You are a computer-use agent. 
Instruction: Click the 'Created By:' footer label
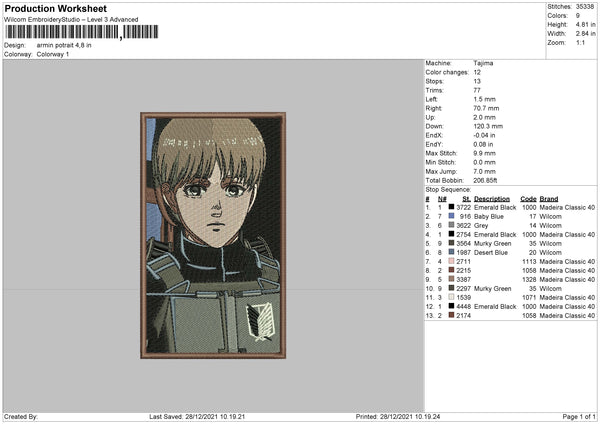click(21, 417)
